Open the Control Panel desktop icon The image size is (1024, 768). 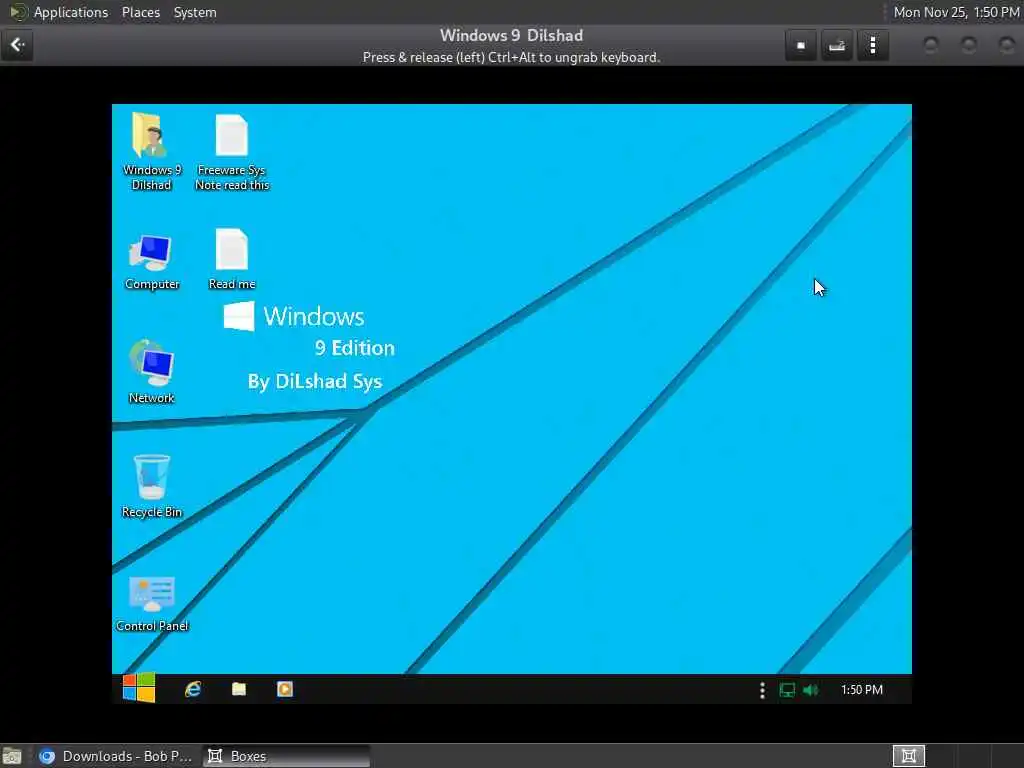(x=152, y=603)
